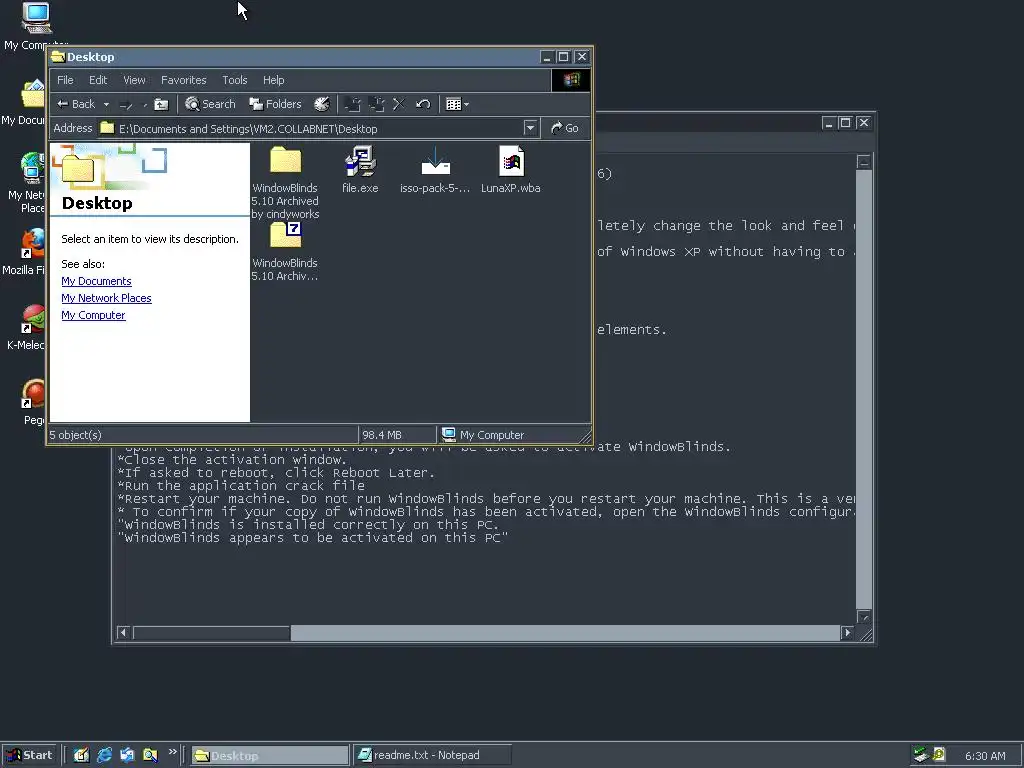Switch to Desktop taskbar button
The height and width of the screenshot is (768, 1024).
tap(270, 756)
